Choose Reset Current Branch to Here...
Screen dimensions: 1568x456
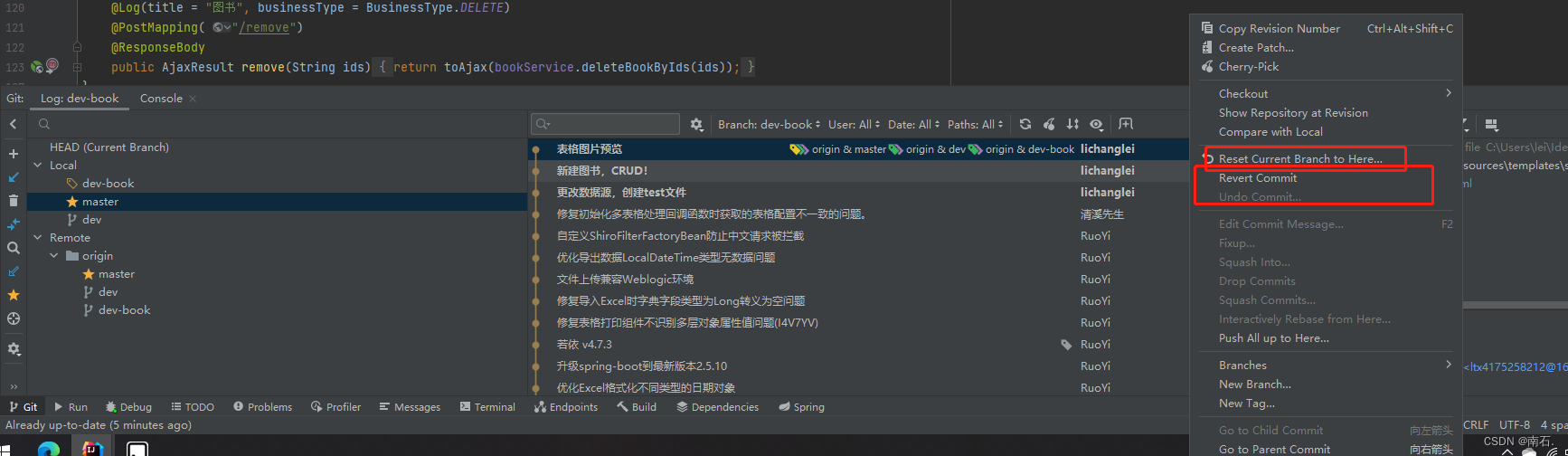click(x=1326, y=159)
